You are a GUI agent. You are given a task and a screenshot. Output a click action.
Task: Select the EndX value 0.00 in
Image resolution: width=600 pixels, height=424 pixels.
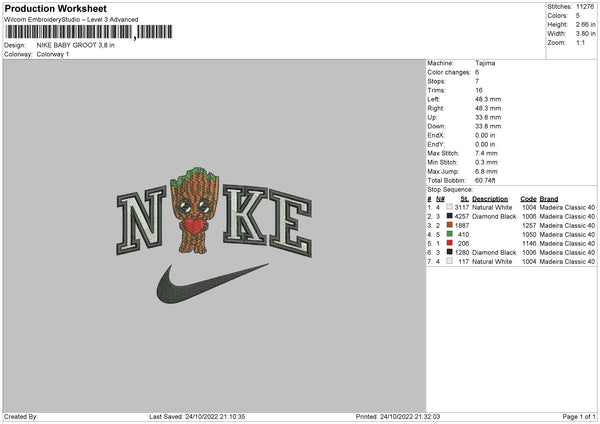click(485, 135)
